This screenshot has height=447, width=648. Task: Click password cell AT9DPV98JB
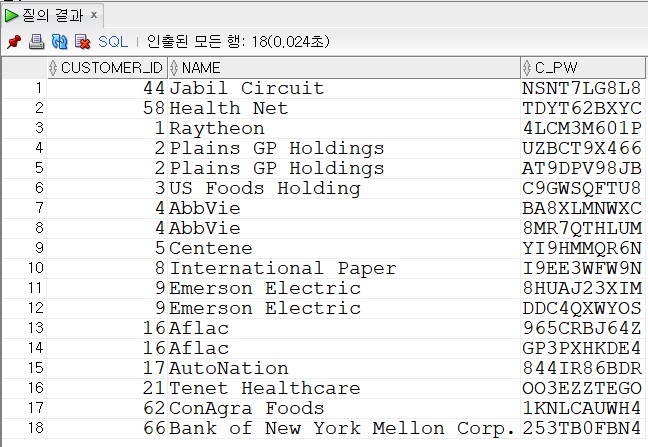tap(583, 168)
